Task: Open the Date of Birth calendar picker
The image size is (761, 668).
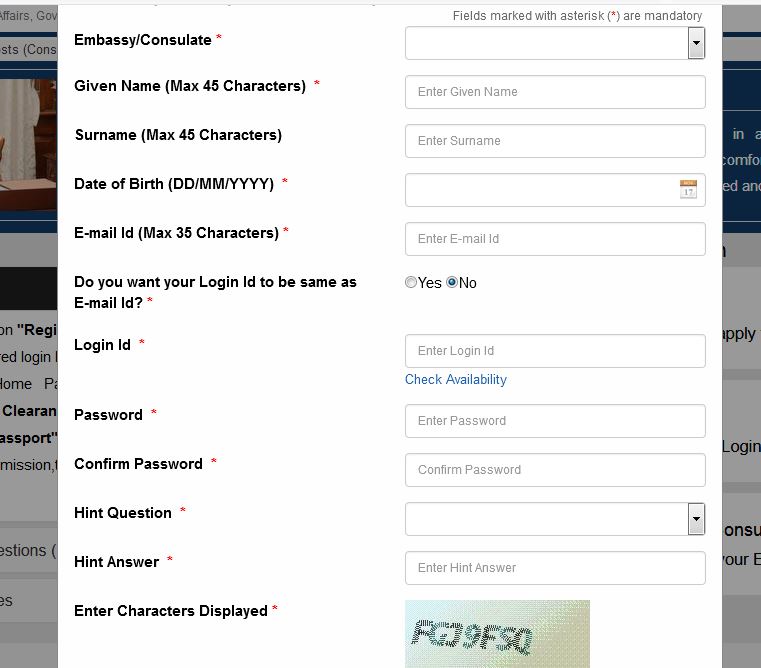Action: [688, 189]
